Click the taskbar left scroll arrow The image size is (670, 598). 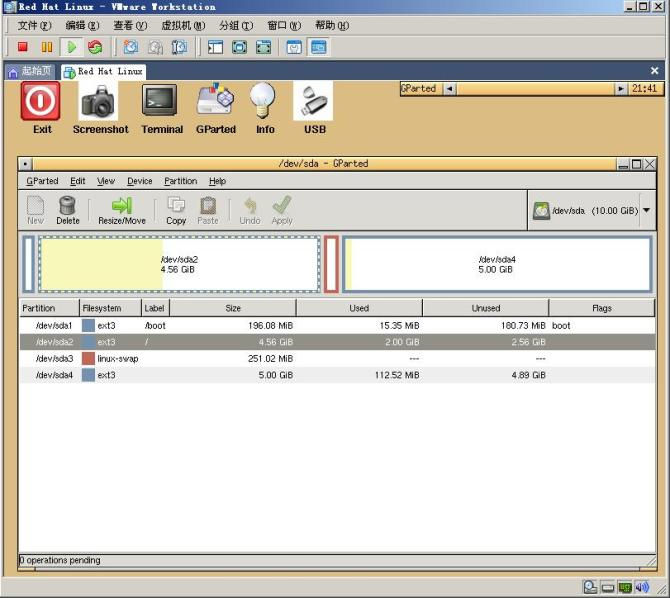(450, 88)
